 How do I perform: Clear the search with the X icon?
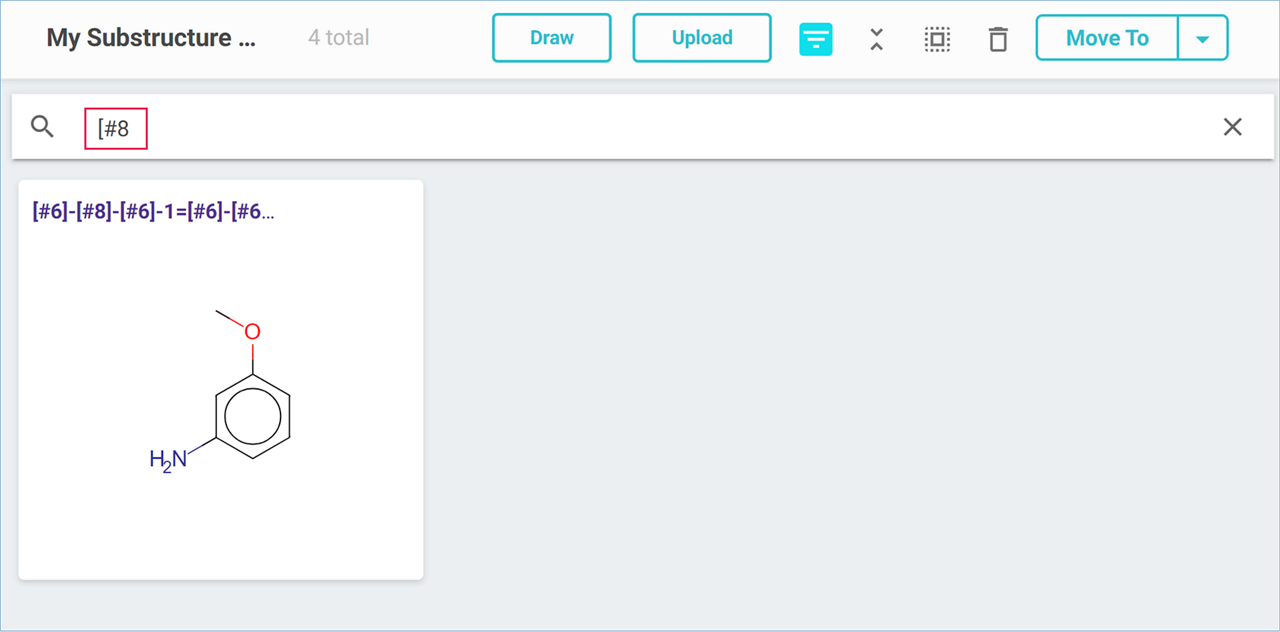click(x=1233, y=127)
